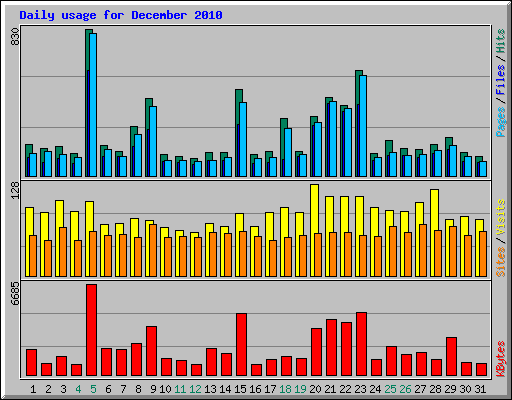This screenshot has width=512, height=400.
Task: Select the red KBytes bar for day 15
Action: pyautogui.click(x=242, y=345)
